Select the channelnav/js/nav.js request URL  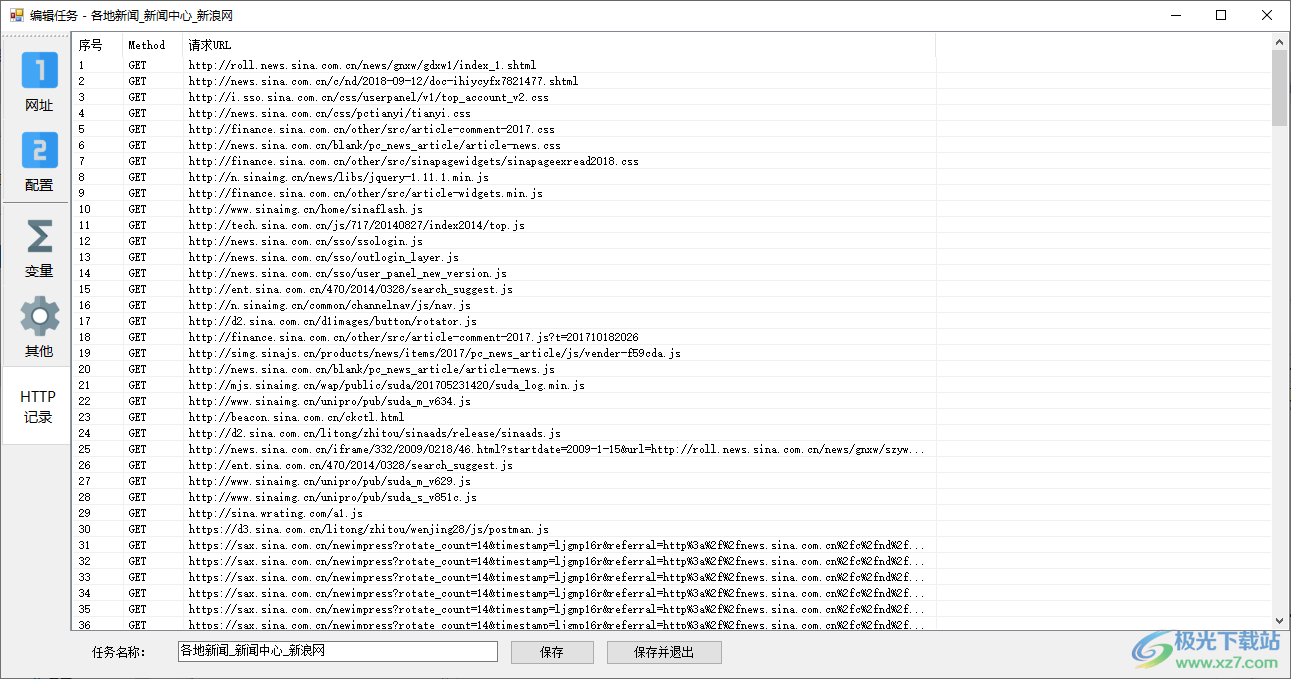coord(329,305)
